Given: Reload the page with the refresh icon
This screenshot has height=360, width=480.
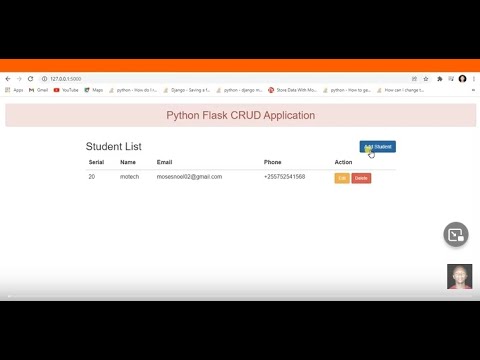Looking at the screenshot, I should pyautogui.click(x=30, y=79).
